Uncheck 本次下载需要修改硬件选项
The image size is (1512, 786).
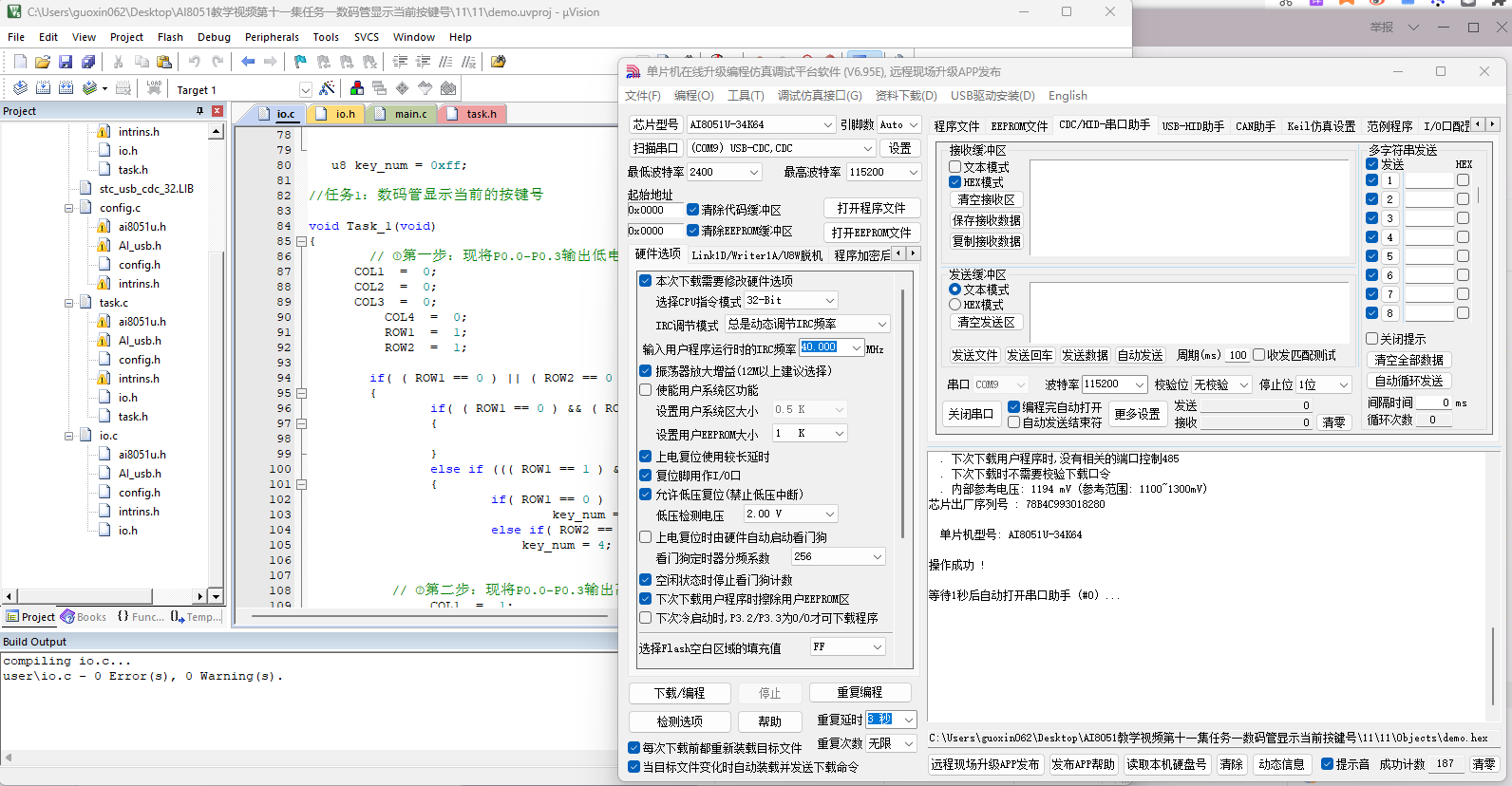[x=646, y=281]
